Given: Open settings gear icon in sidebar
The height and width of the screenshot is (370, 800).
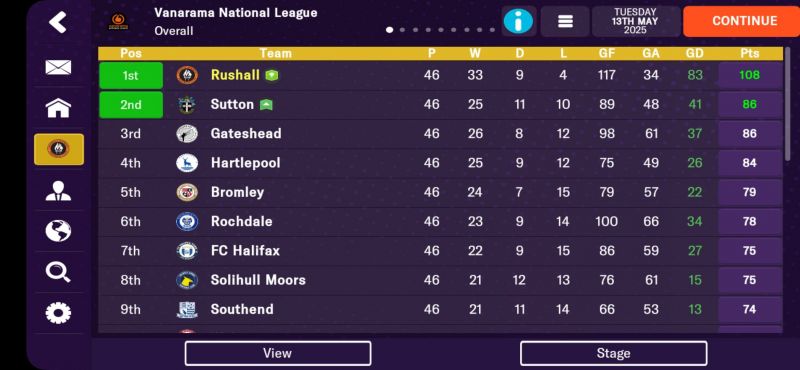Looking at the screenshot, I should tap(58, 313).
